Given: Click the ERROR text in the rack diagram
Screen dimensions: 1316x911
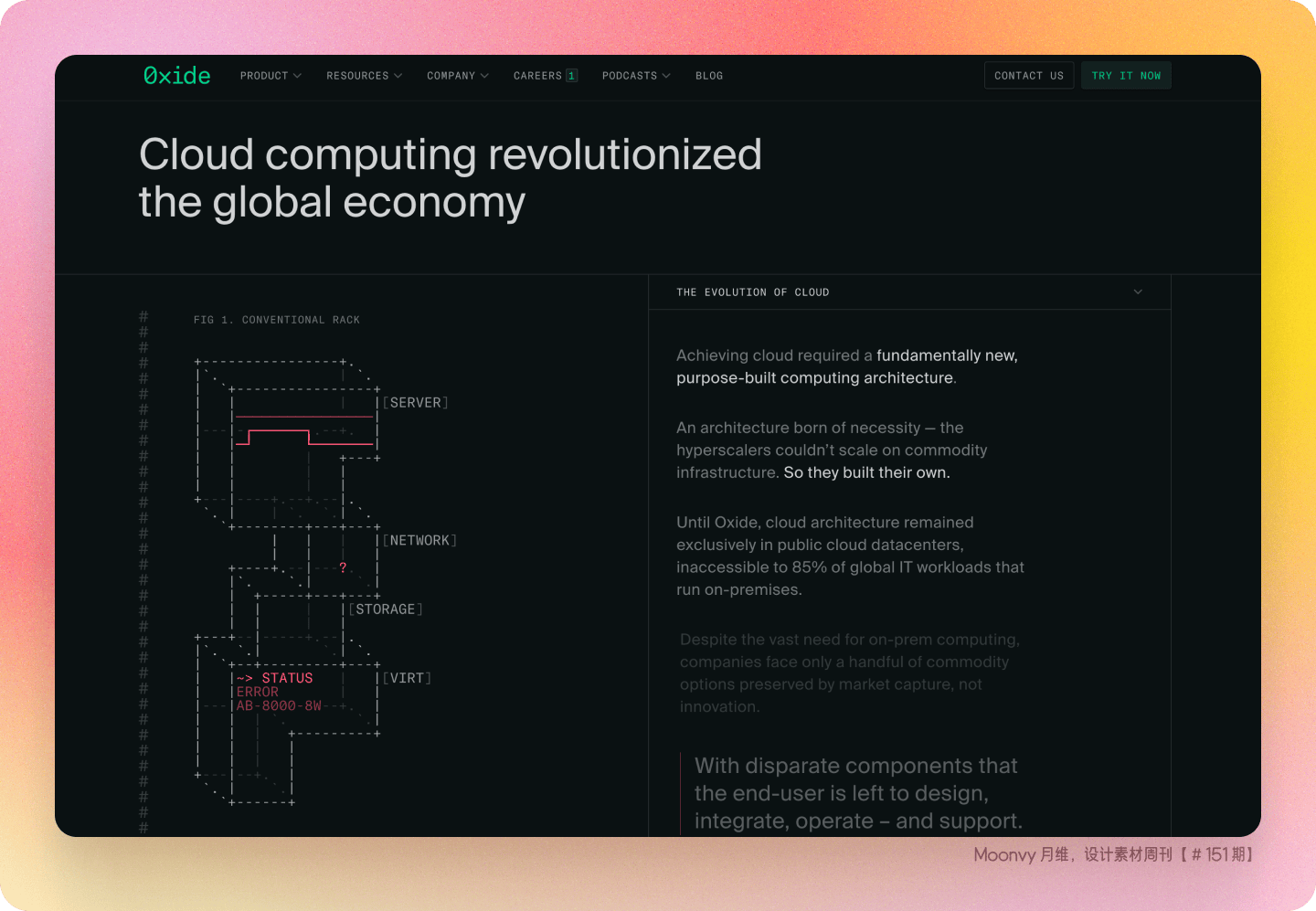Looking at the screenshot, I should click(258, 692).
